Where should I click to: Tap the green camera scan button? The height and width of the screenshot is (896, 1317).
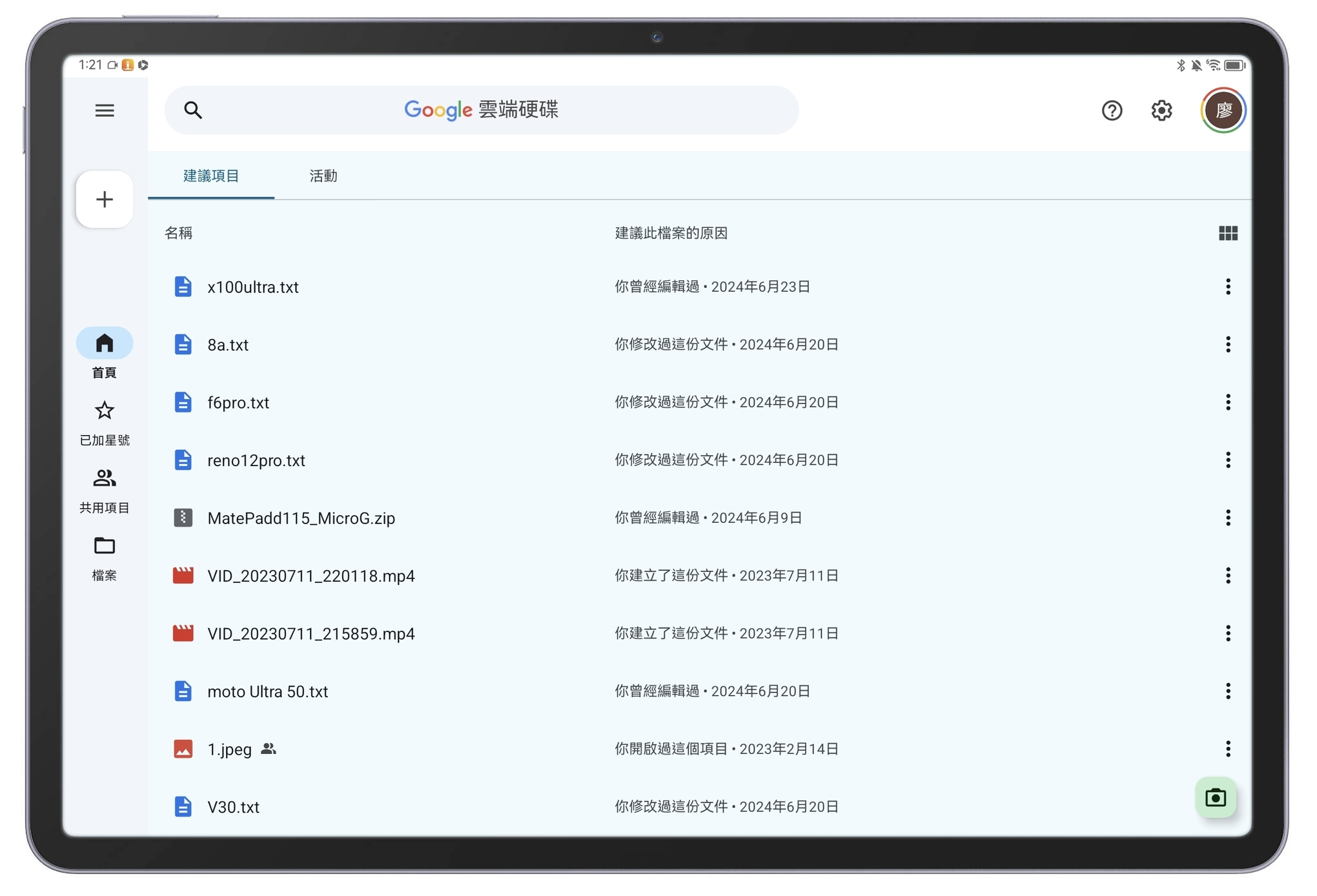(1216, 798)
